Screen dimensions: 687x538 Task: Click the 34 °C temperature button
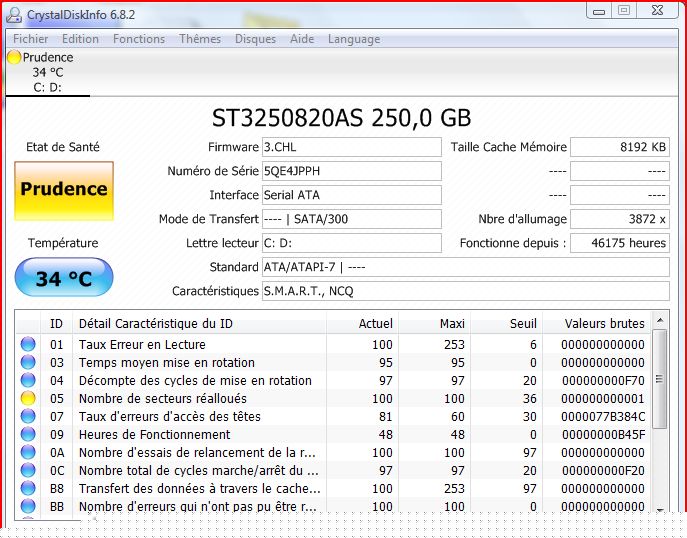(x=64, y=277)
